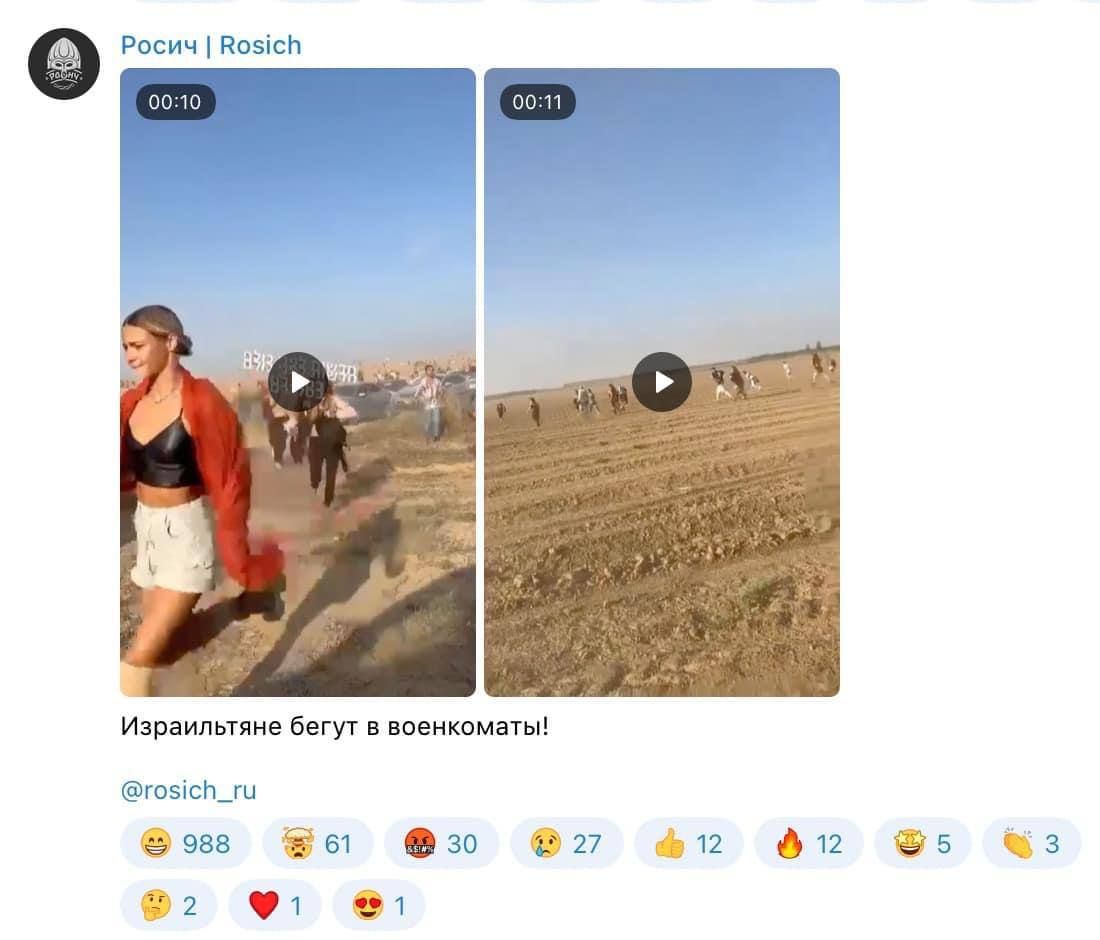Play the 00:10 video
This screenshot has height=940, width=1100.
tap(298, 382)
